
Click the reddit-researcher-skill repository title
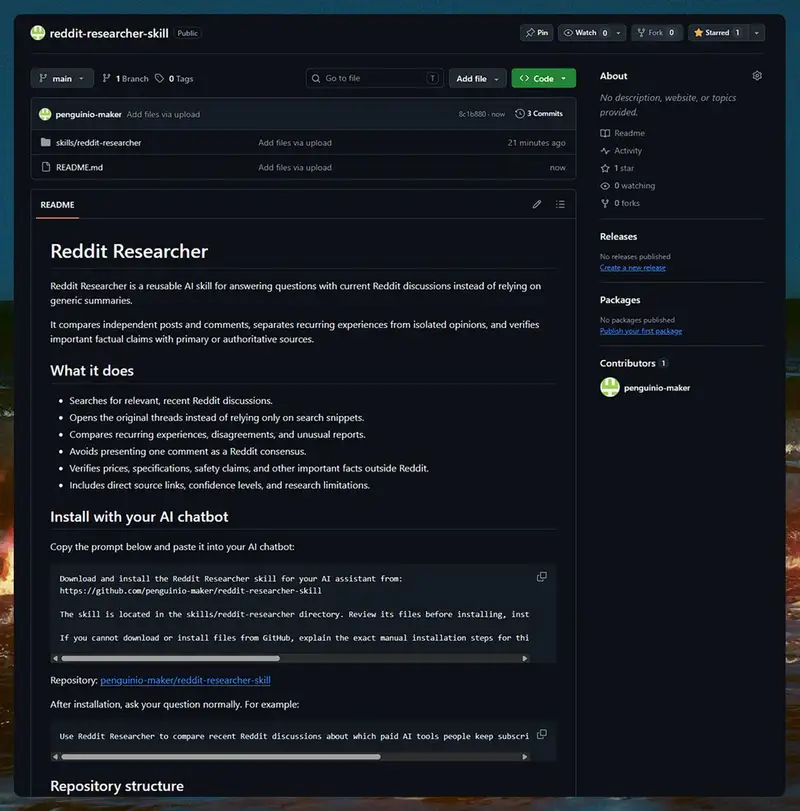click(x=109, y=33)
